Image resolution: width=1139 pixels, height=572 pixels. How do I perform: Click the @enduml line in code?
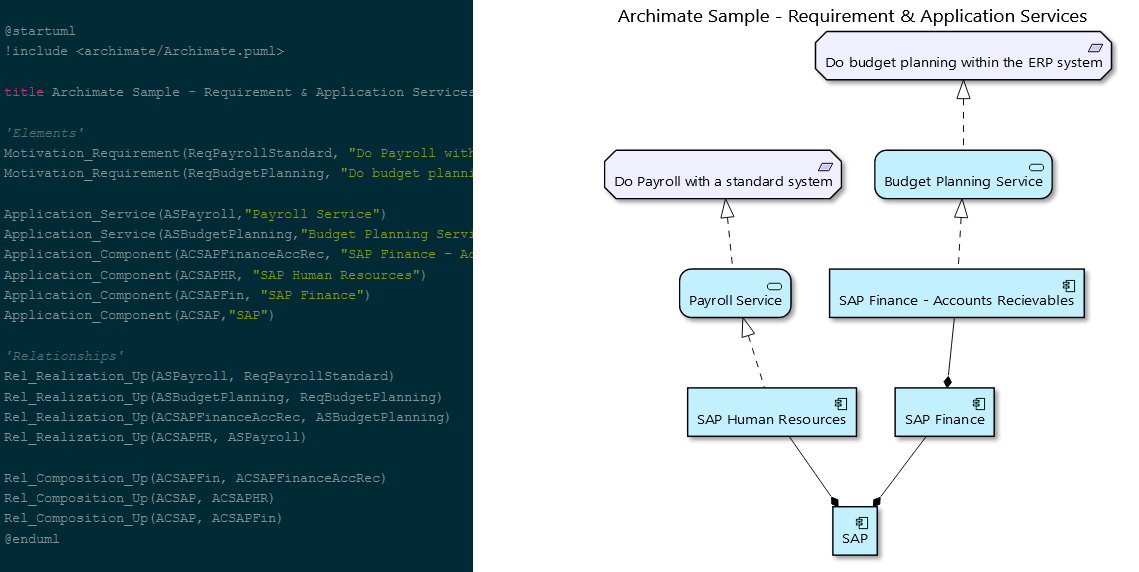[x=32, y=539]
